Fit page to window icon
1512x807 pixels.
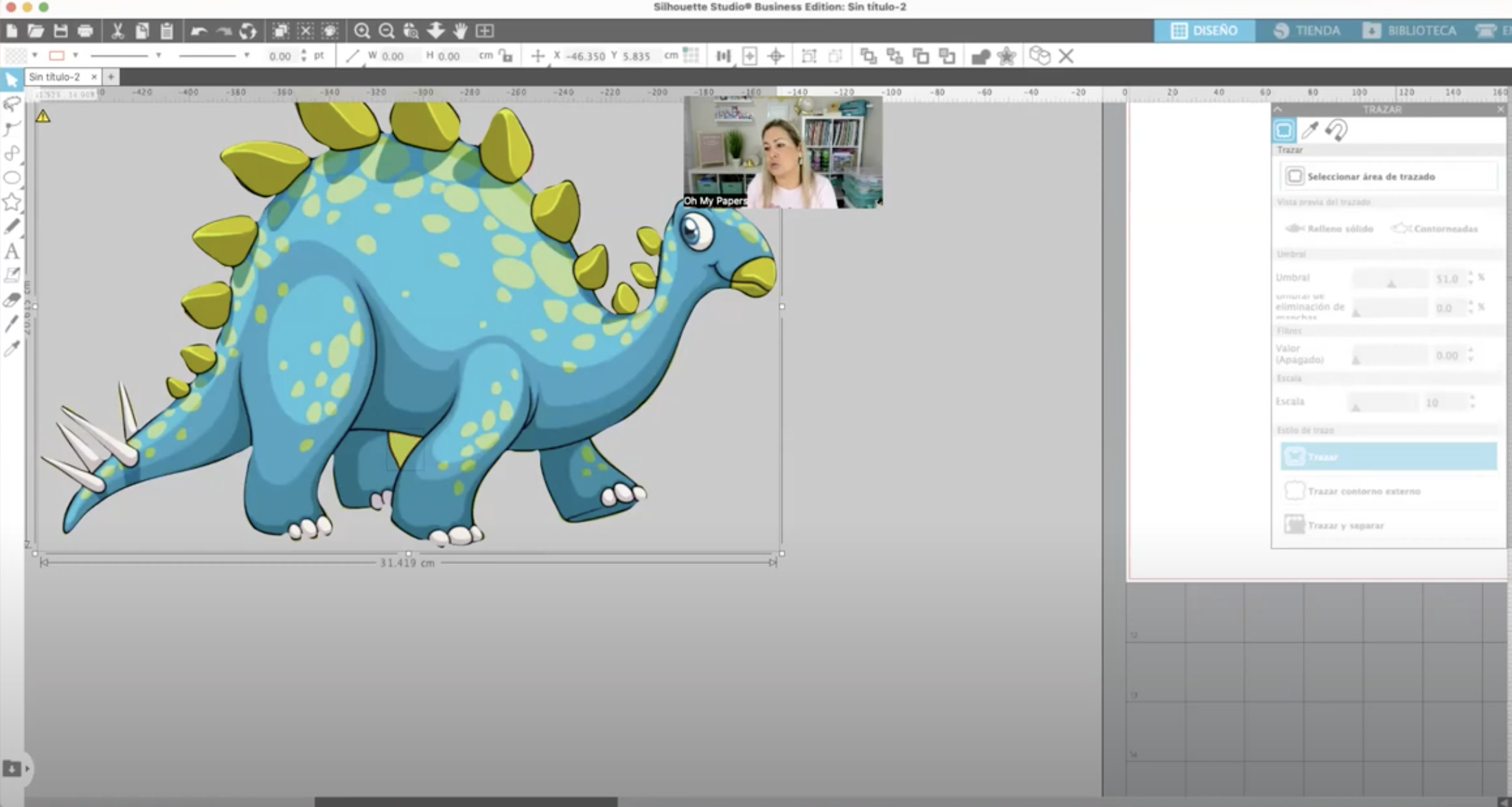[485, 31]
